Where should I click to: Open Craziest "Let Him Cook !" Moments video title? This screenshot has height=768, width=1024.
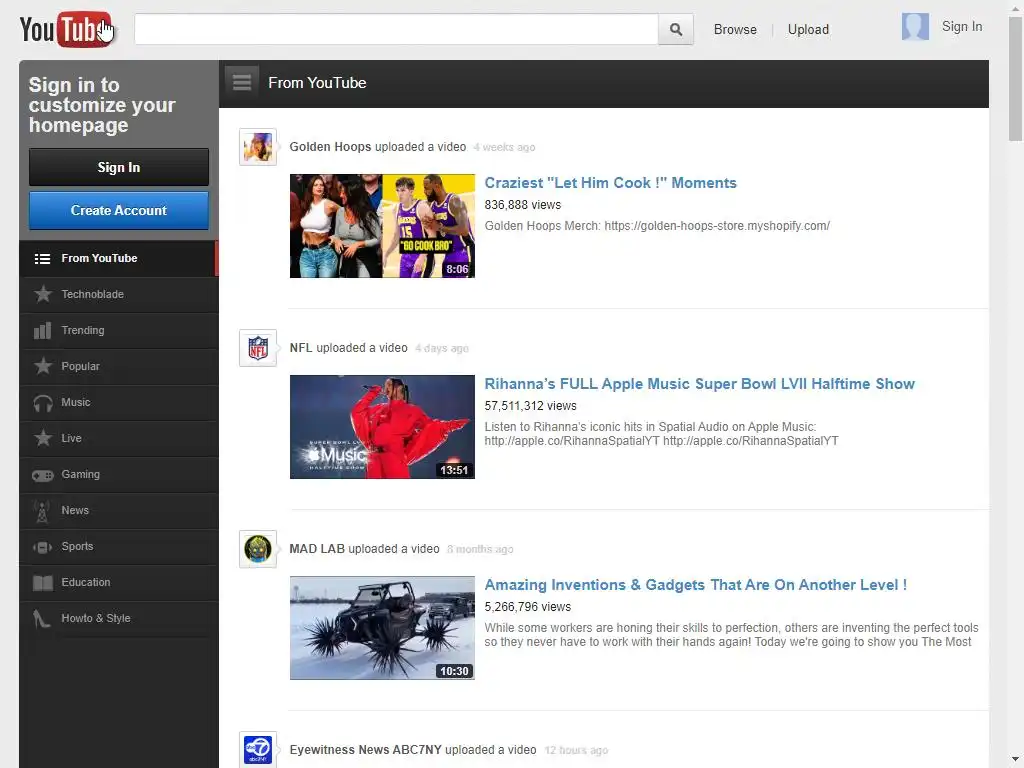610,183
